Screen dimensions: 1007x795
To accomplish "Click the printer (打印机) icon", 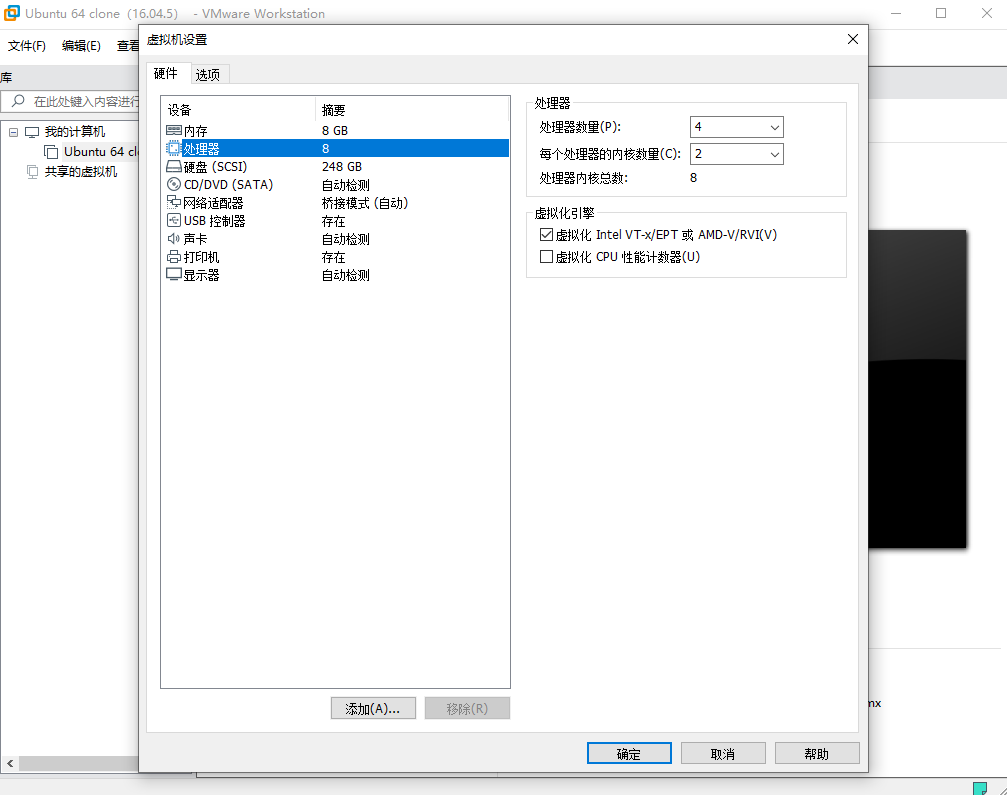I will click(173, 257).
